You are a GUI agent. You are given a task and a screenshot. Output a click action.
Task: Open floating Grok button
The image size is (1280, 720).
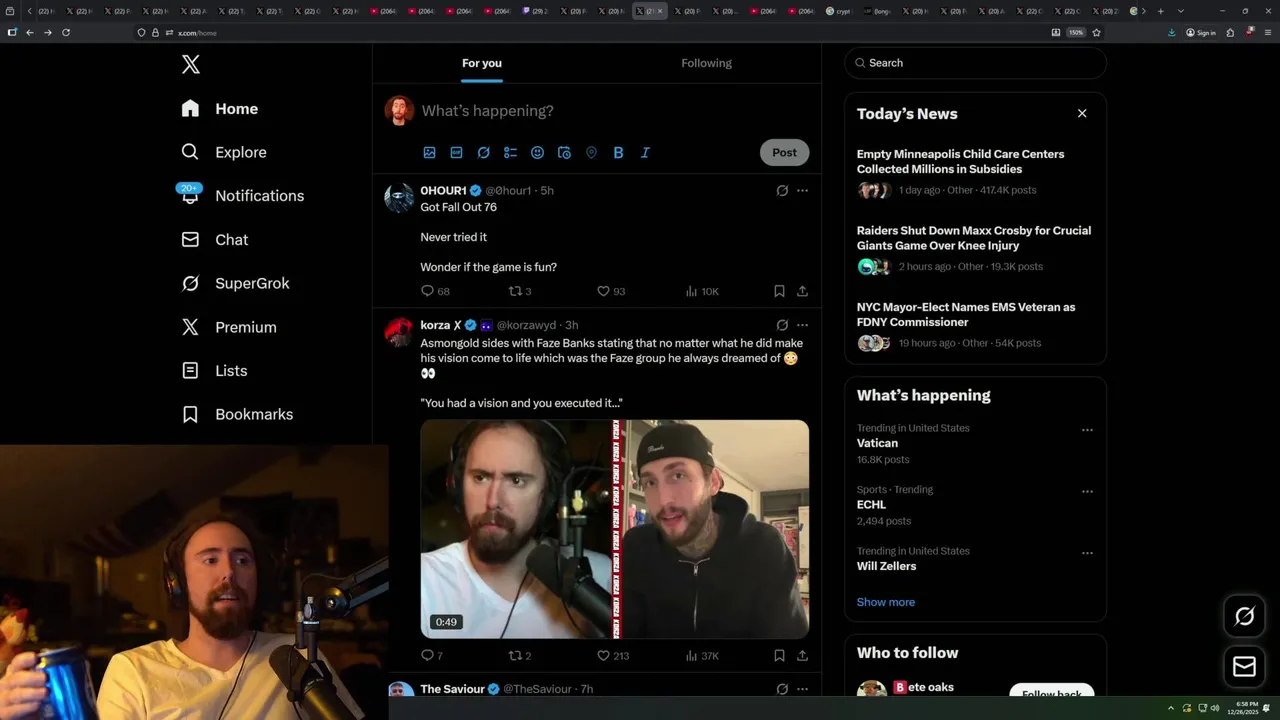(1244, 617)
